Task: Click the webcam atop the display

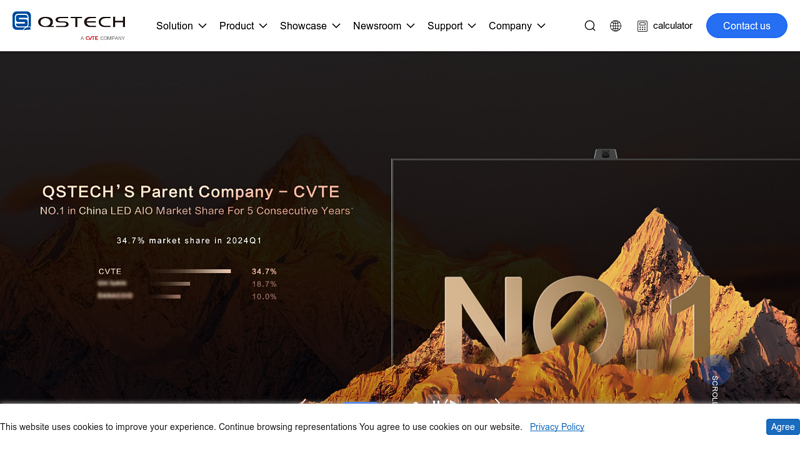Action: (x=606, y=154)
